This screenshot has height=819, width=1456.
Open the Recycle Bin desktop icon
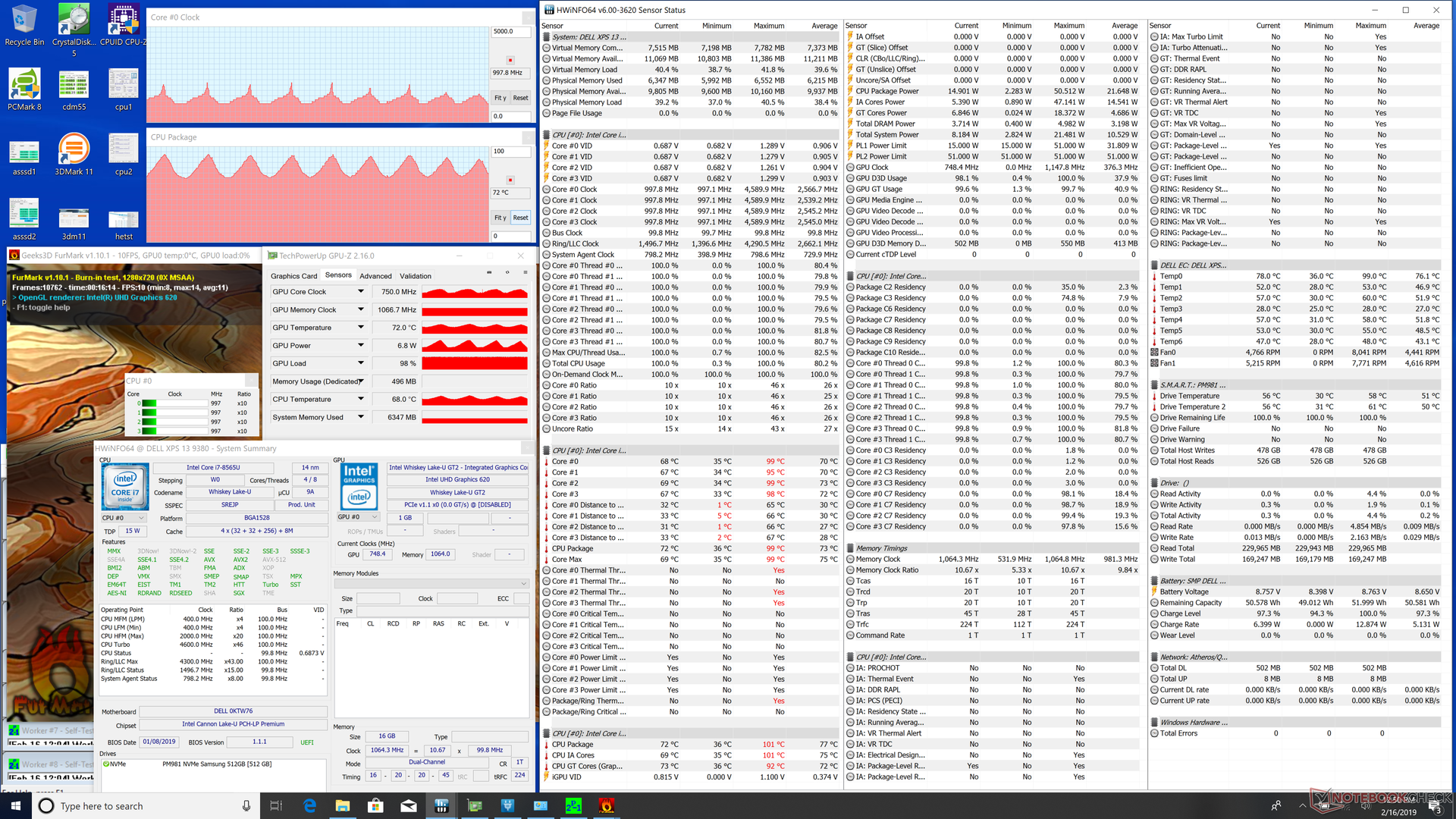click(24, 26)
